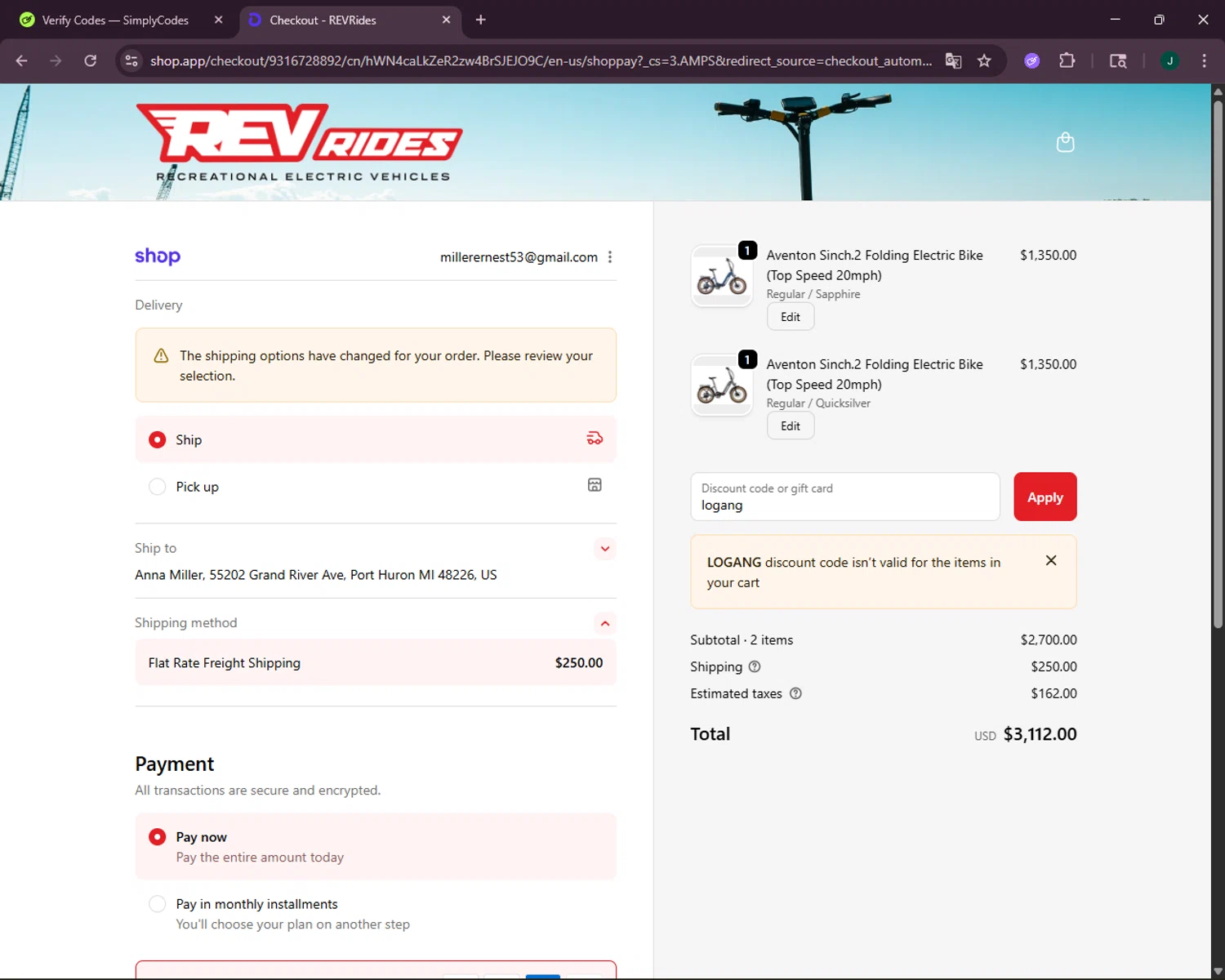Click the Regular / Sapphire variant text
1225x980 pixels.
click(813, 294)
